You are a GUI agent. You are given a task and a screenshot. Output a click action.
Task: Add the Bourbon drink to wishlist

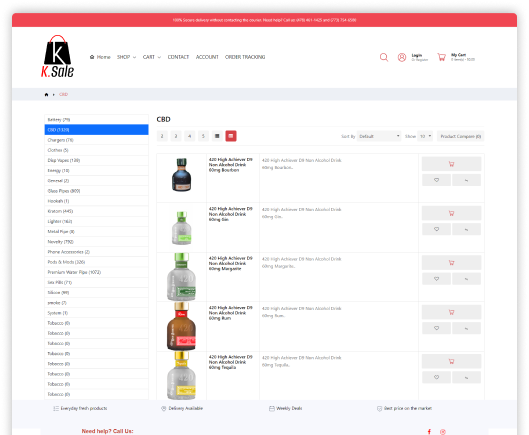(x=436, y=180)
